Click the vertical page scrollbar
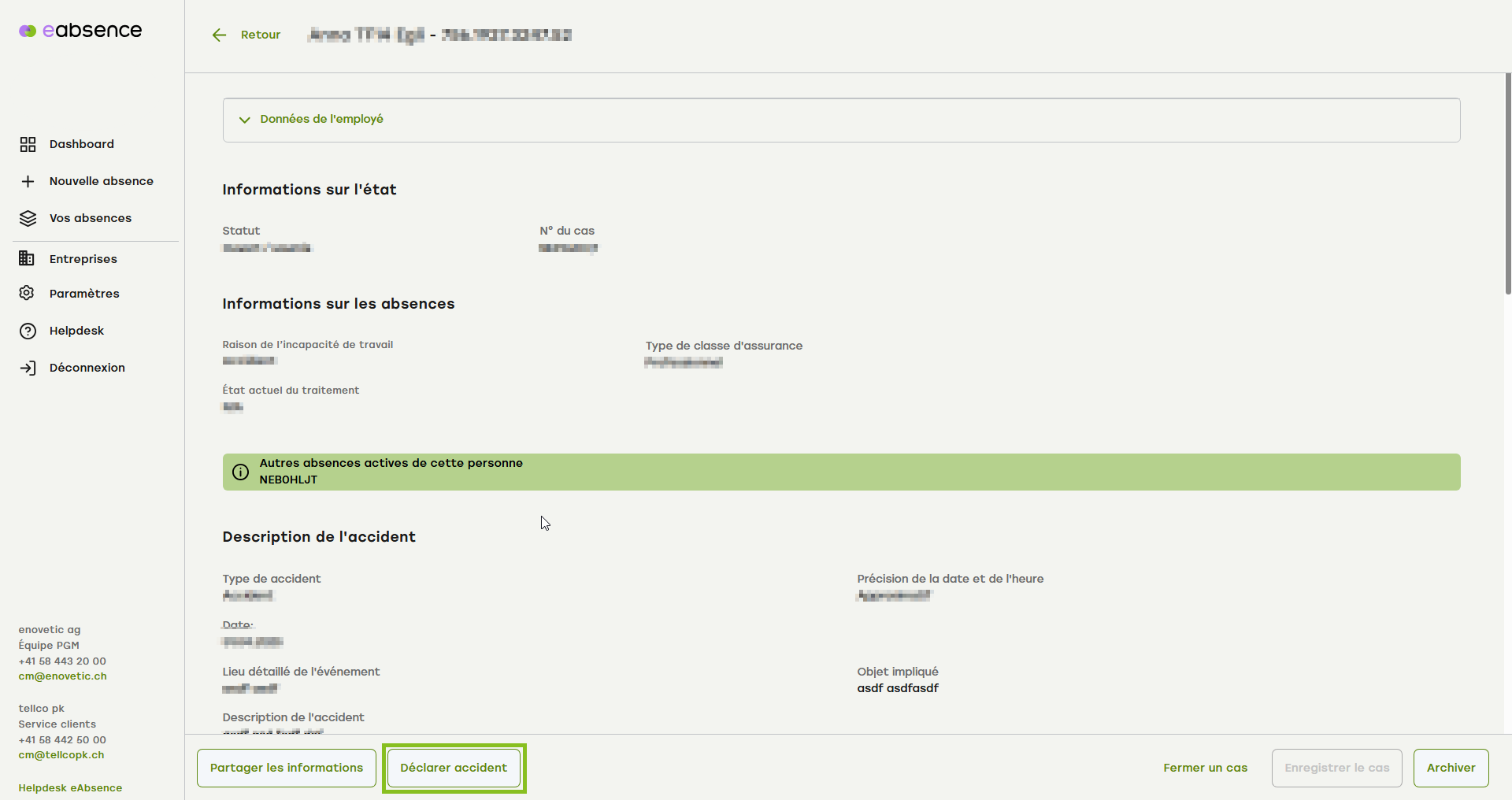The height and width of the screenshot is (800, 1512). click(x=1507, y=185)
